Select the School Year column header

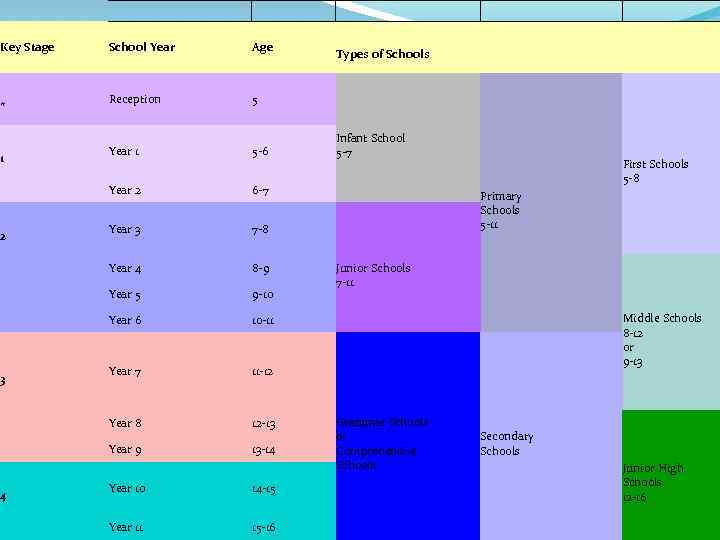(x=142, y=47)
